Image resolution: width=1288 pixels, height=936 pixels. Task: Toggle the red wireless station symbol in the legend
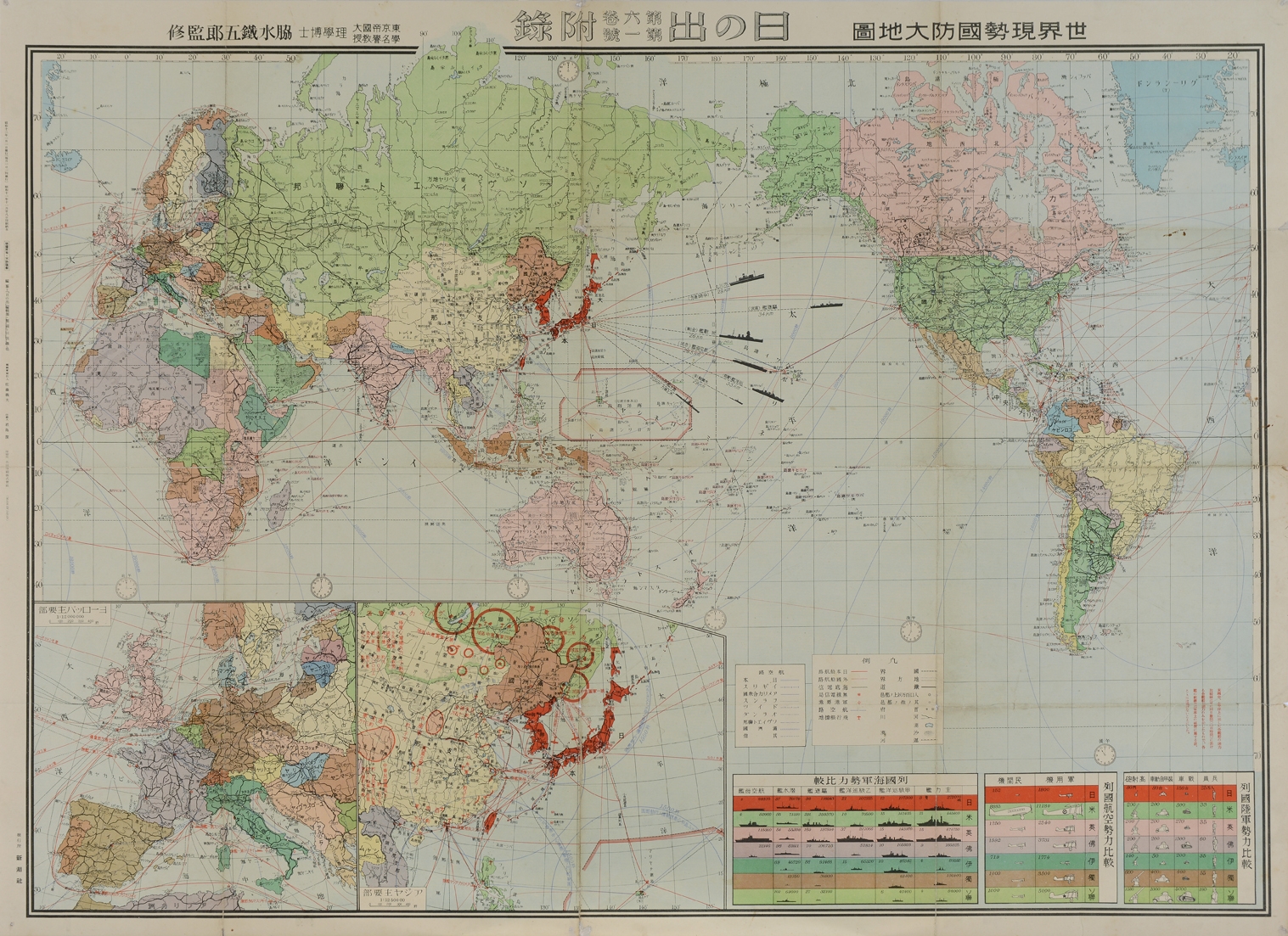point(859,695)
